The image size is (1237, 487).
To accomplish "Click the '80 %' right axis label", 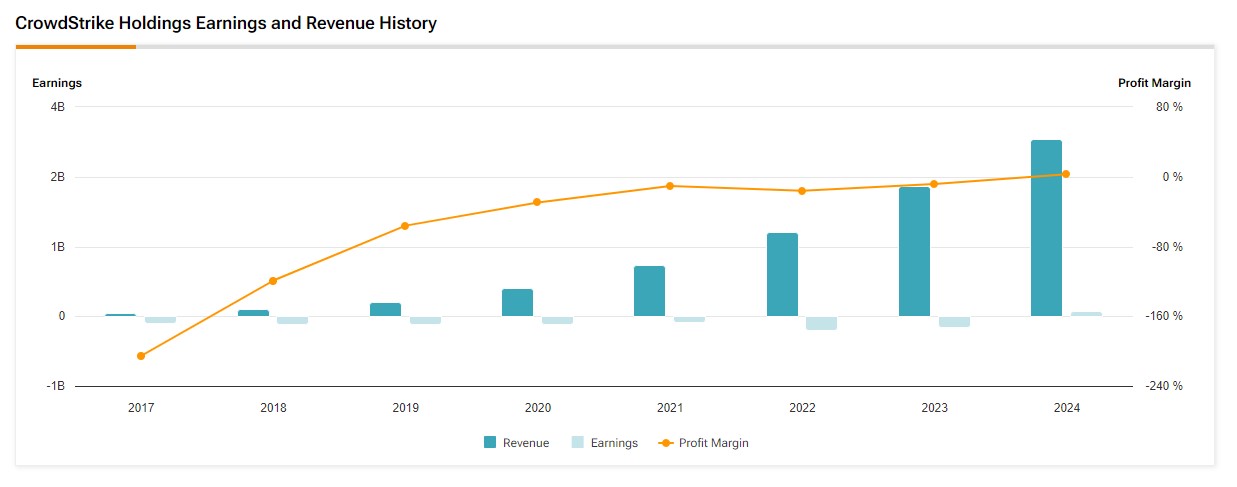I will tap(1169, 107).
